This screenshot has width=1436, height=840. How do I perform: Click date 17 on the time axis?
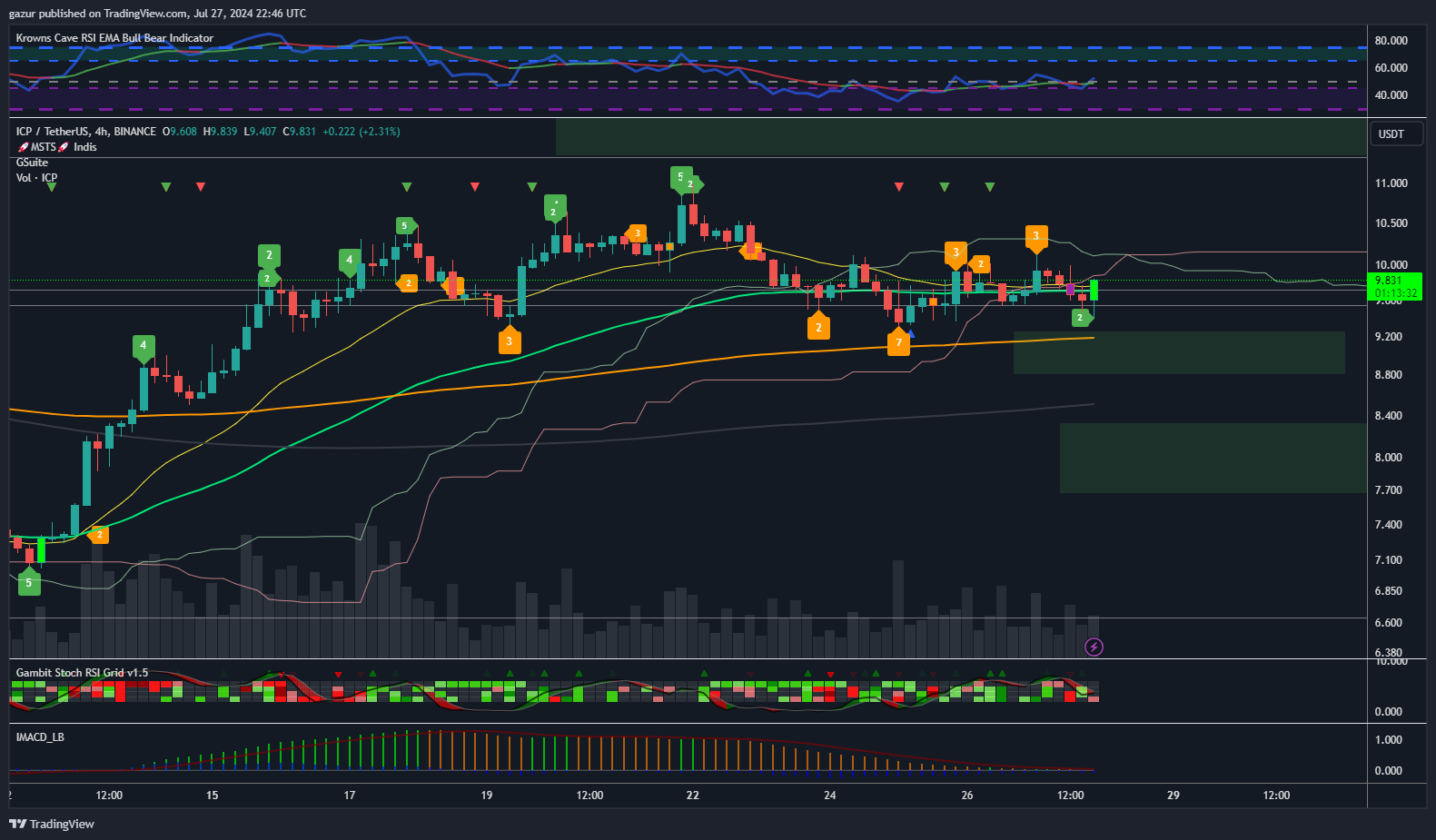pos(350,796)
